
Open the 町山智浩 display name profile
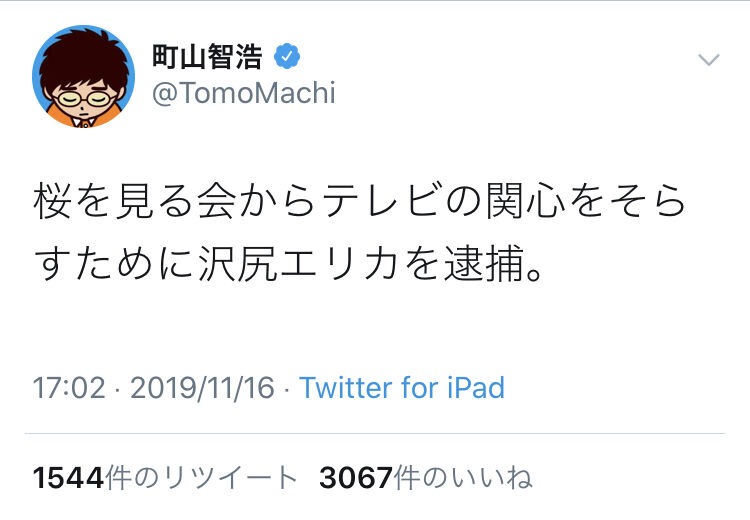pos(207,56)
